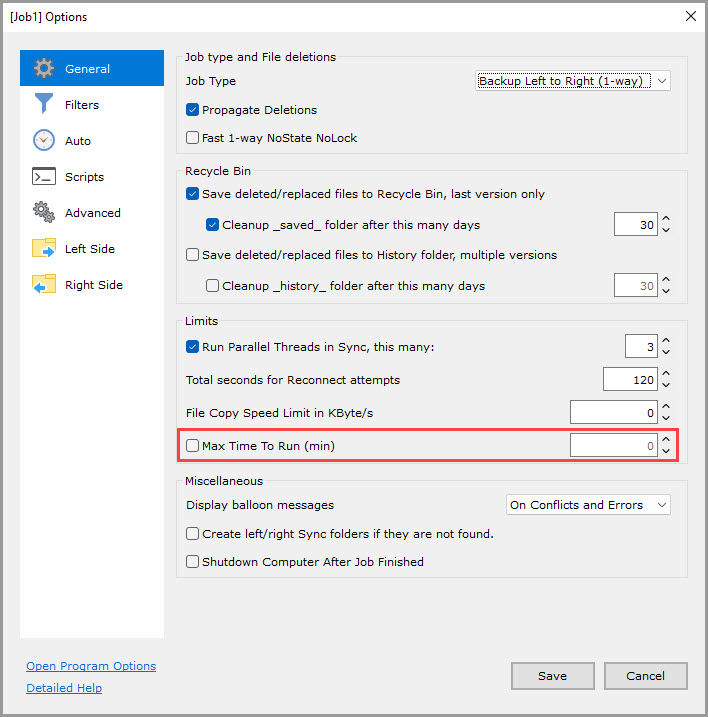The image size is (708, 717).
Task: Click the Left Side folder icon
Action: pyautogui.click(x=44, y=249)
